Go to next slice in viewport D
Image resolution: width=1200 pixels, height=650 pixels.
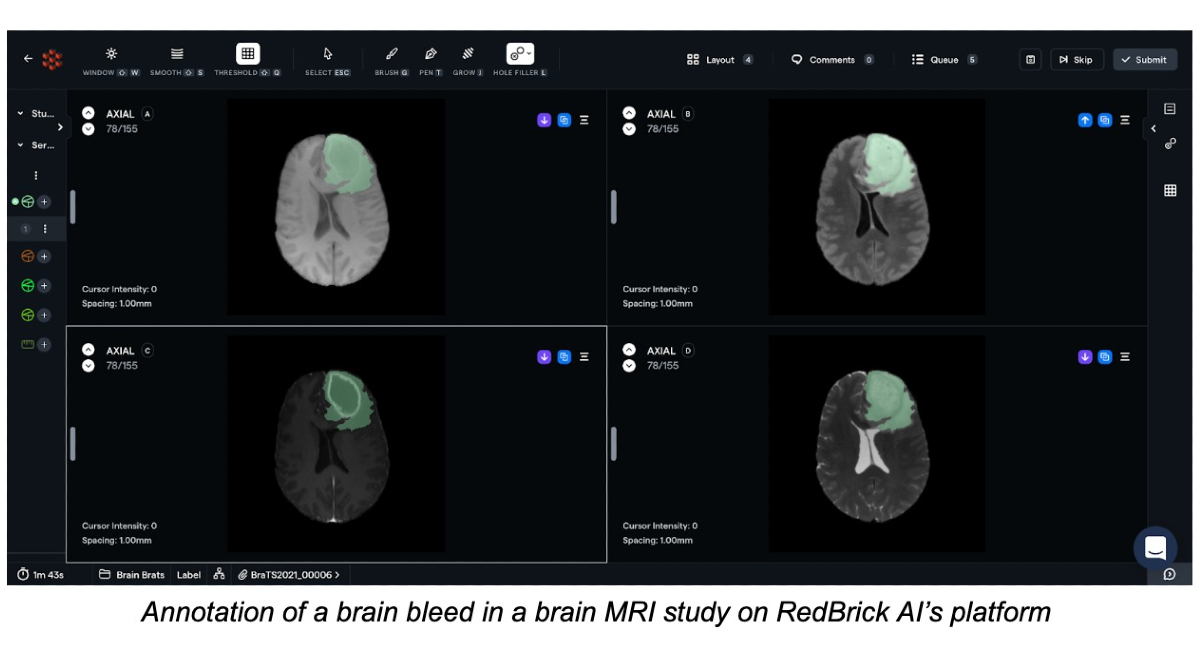click(x=629, y=366)
